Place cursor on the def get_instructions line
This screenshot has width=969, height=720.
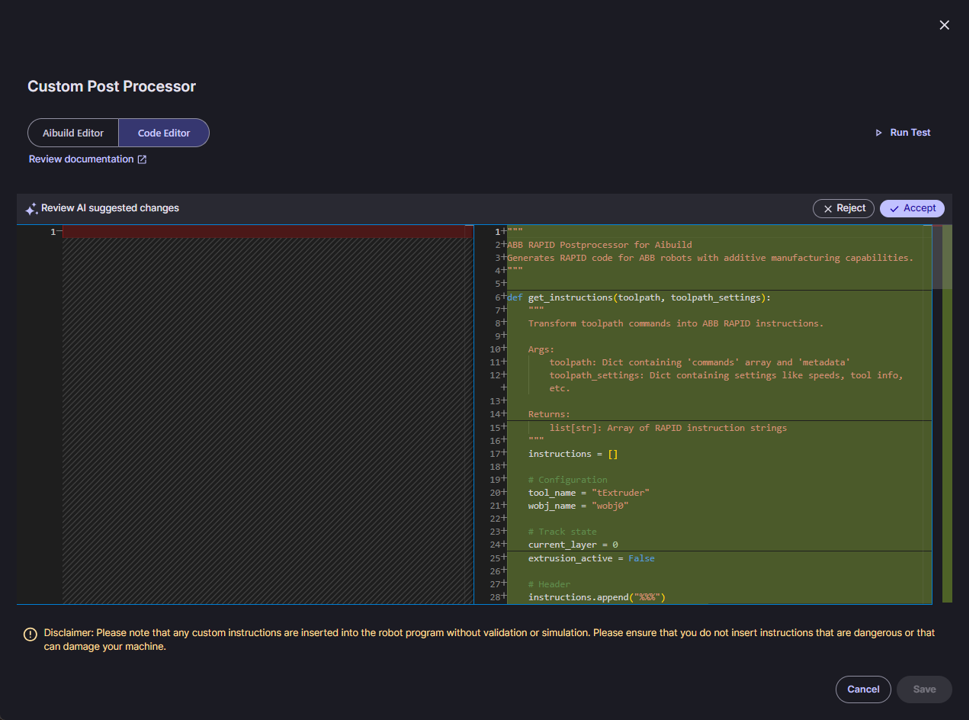pos(640,297)
